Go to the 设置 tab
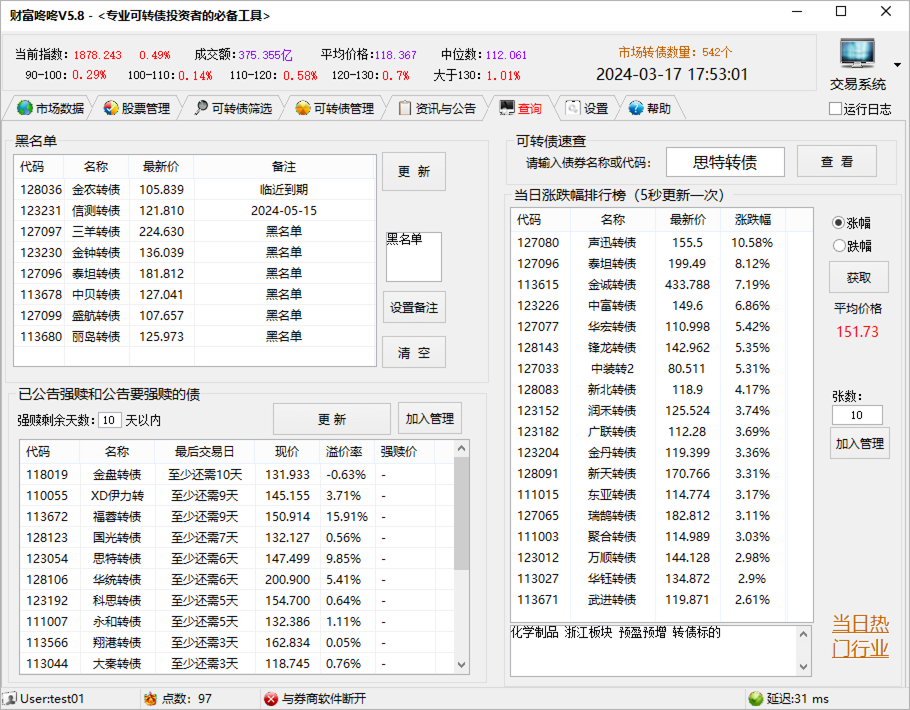Viewport: 910px width, 710px height. tap(587, 108)
